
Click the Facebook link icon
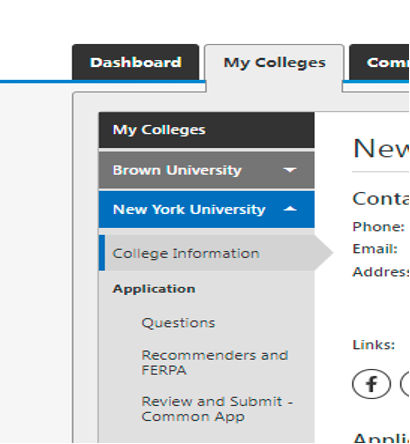click(x=371, y=384)
